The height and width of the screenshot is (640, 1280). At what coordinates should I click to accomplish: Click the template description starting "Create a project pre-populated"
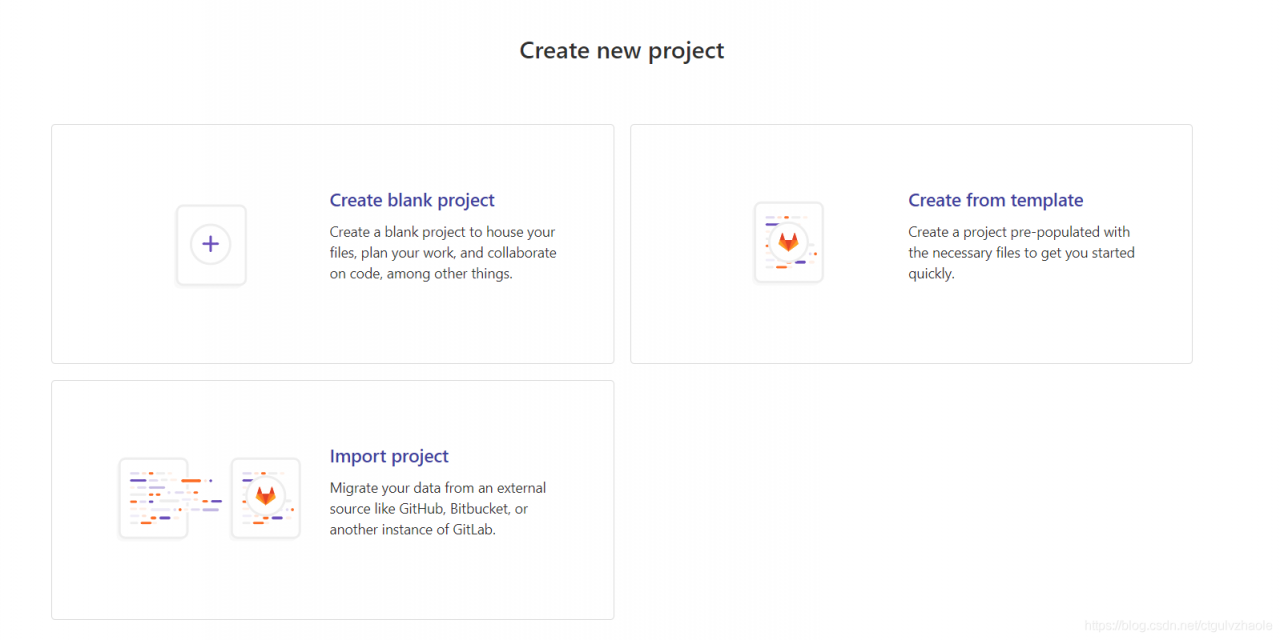(x=1021, y=253)
